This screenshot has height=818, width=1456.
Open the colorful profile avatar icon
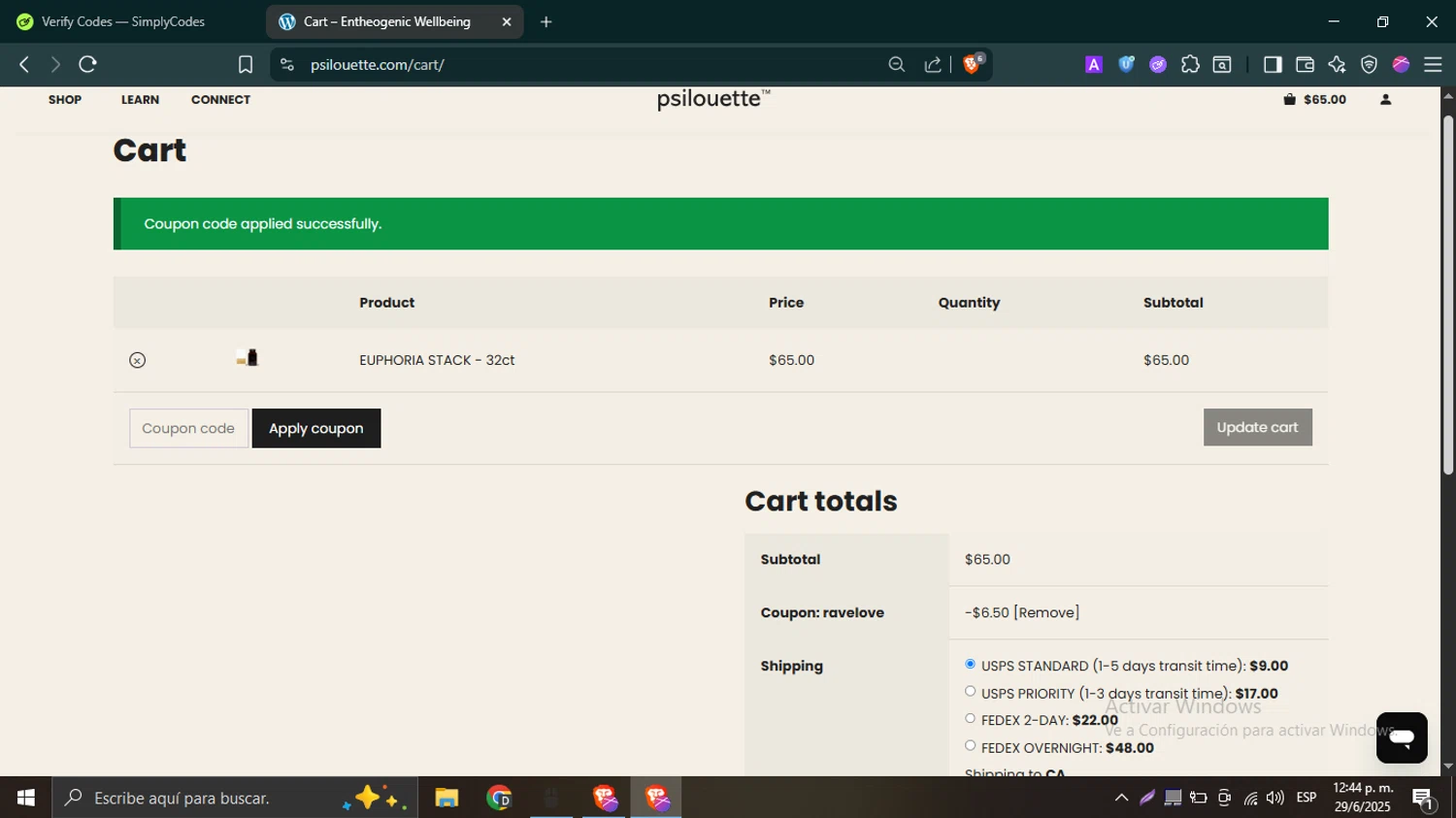coord(1401,65)
